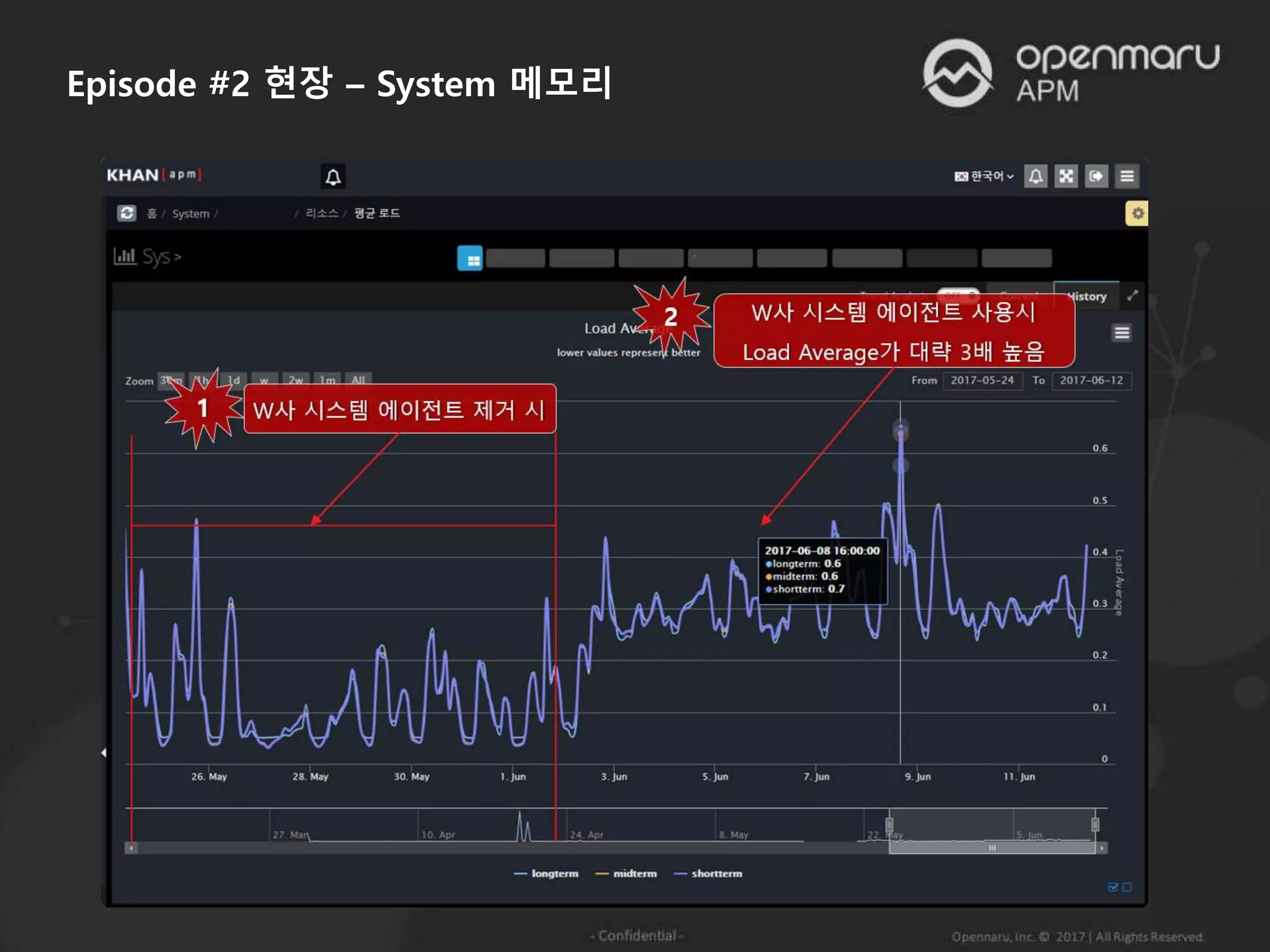This screenshot has height=952, width=1270.
Task: Go to 홈 in the breadcrumb
Action: click(x=151, y=214)
